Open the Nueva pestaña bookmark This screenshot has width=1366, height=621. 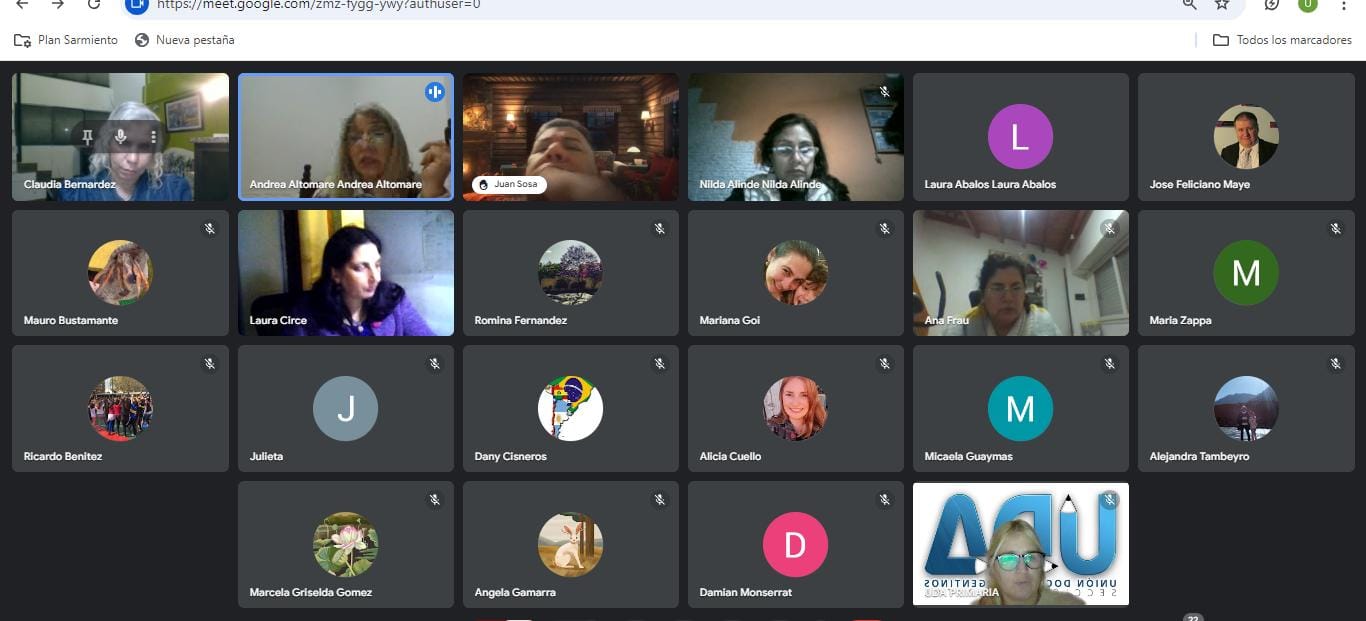pos(184,40)
